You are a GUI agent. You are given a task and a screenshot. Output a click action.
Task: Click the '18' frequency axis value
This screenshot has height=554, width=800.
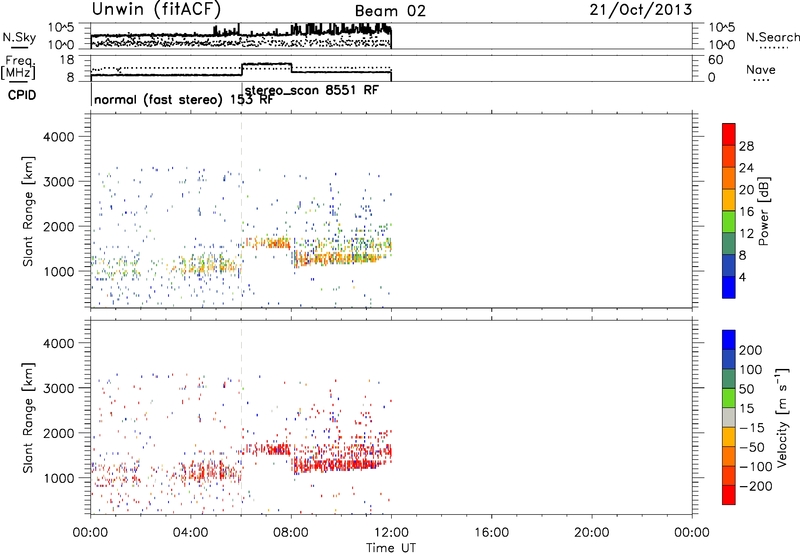pos(67,60)
